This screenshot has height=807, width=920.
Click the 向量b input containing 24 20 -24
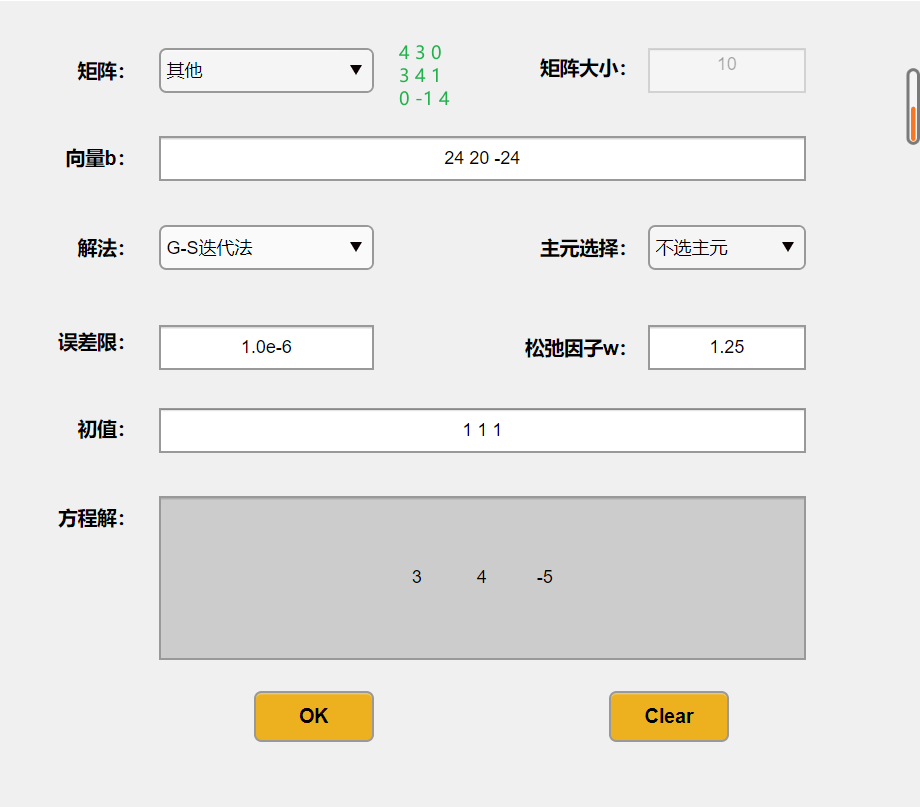[481, 158]
